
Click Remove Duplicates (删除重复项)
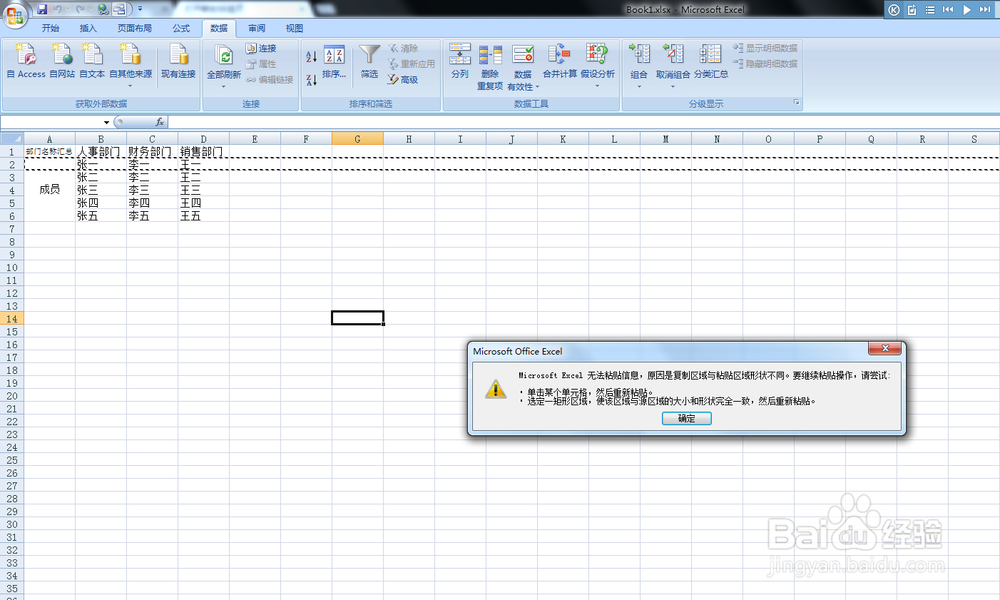pos(490,67)
